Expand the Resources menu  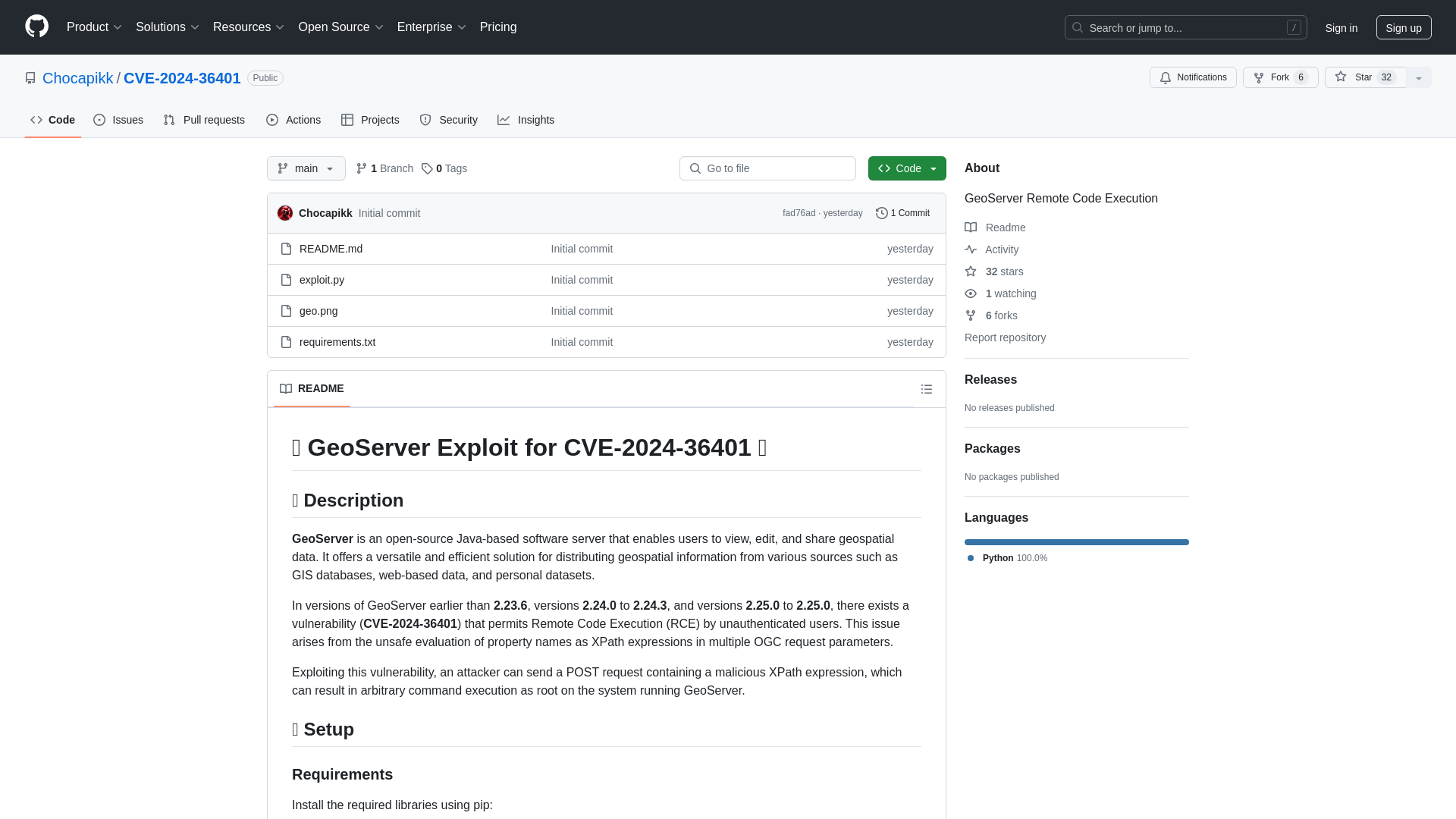249,27
